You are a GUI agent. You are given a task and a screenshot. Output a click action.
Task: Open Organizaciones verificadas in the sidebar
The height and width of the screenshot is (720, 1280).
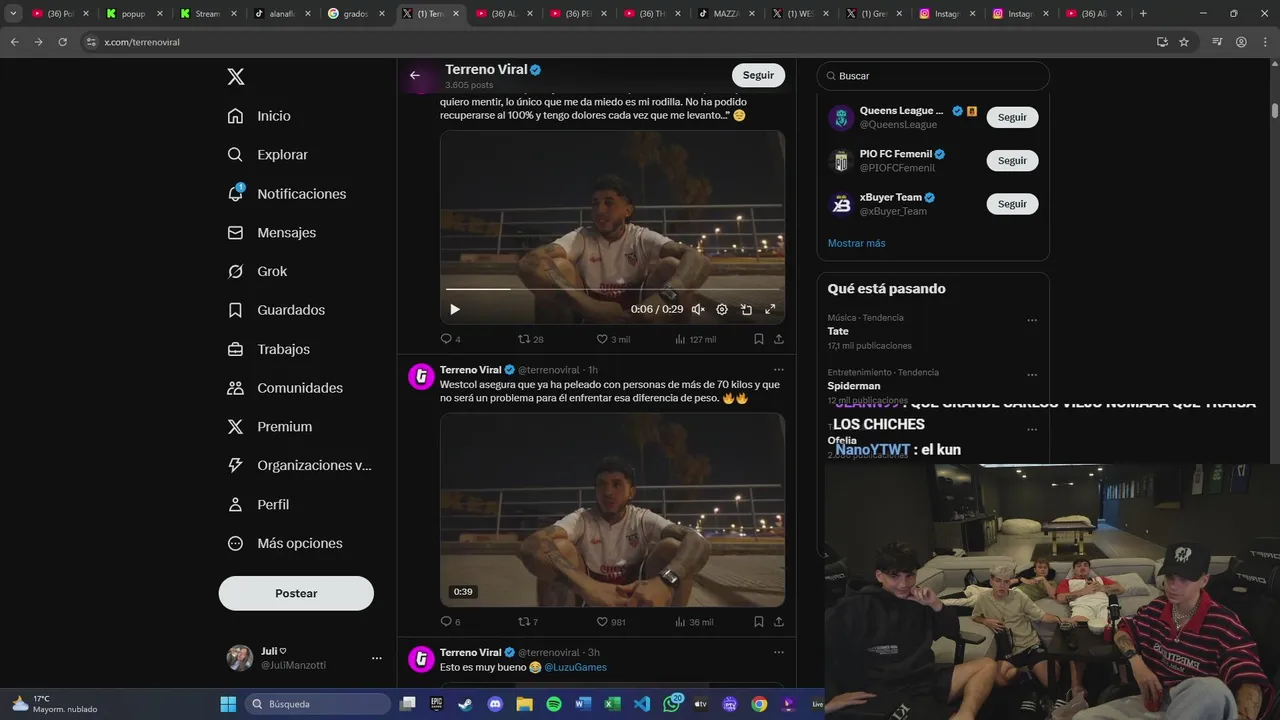point(299,465)
